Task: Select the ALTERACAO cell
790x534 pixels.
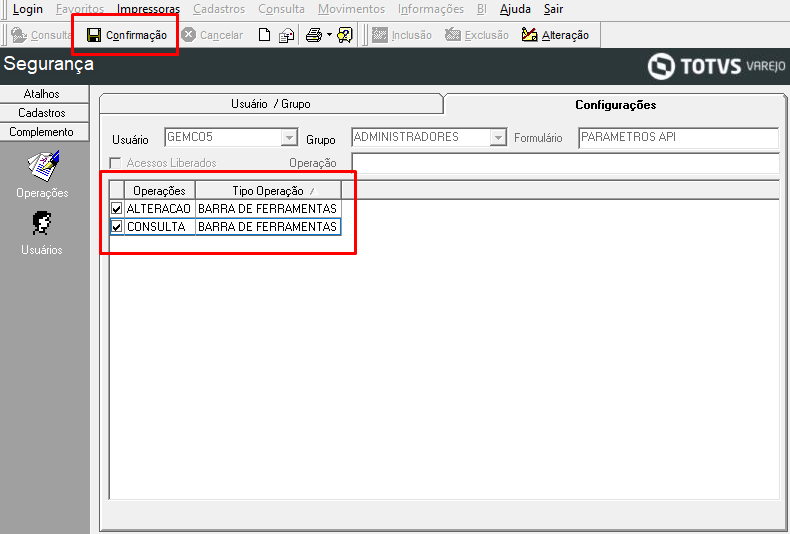Action: [x=159, y=208]
